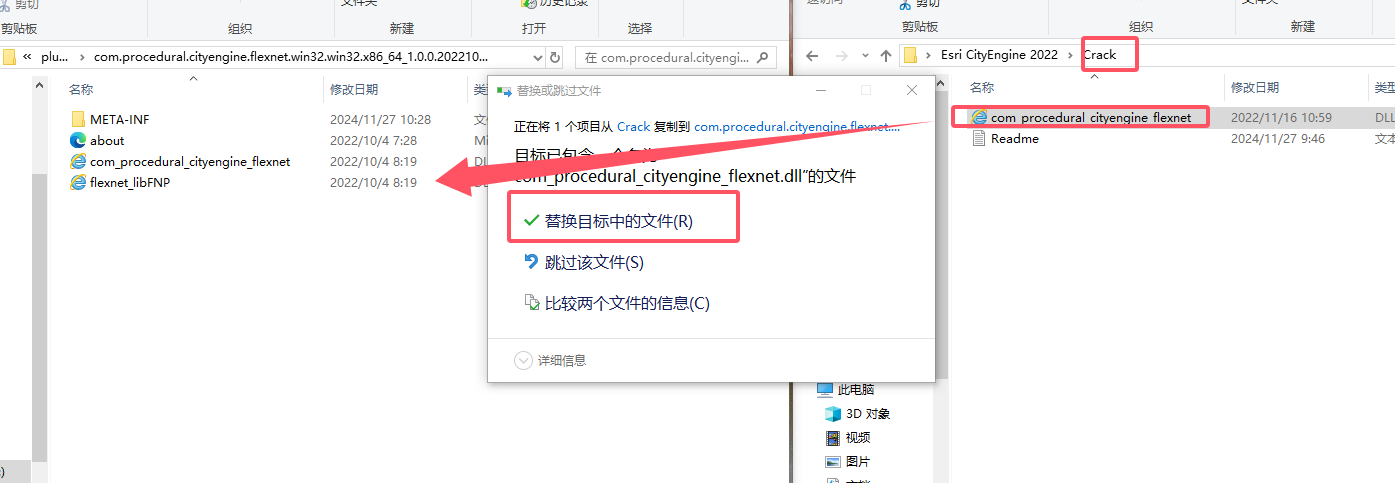This screenshot has height=483, width=1395.
Task: Sort by 名称 column in left window
Action: tap(80, 89)
